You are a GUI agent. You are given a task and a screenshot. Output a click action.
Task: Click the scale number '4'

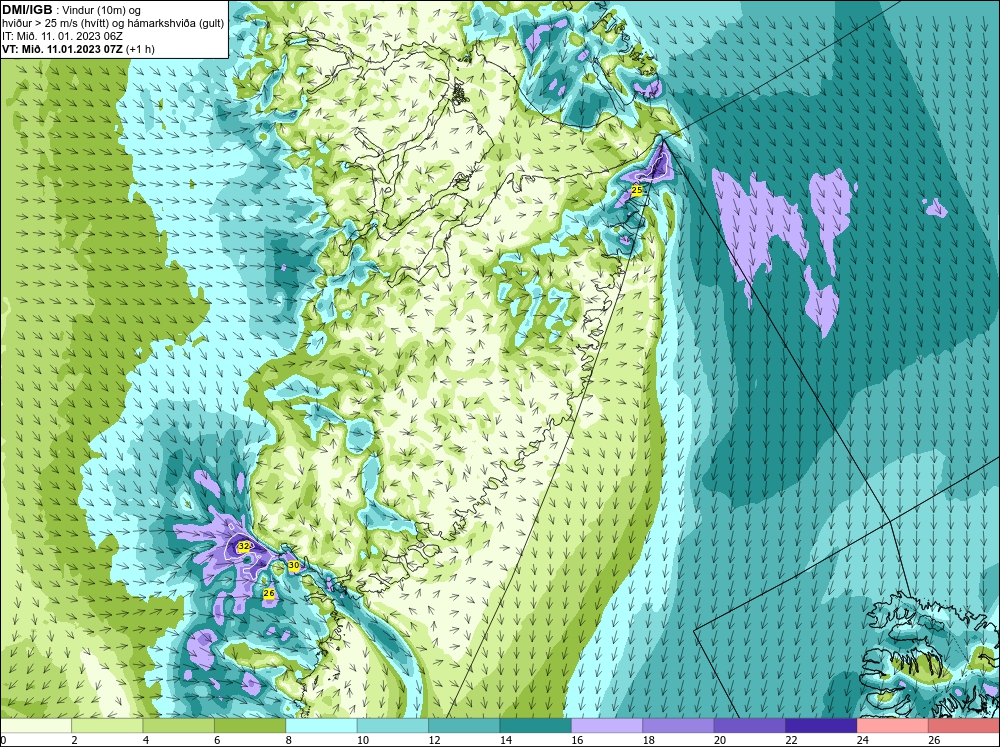tap(146, 740)
